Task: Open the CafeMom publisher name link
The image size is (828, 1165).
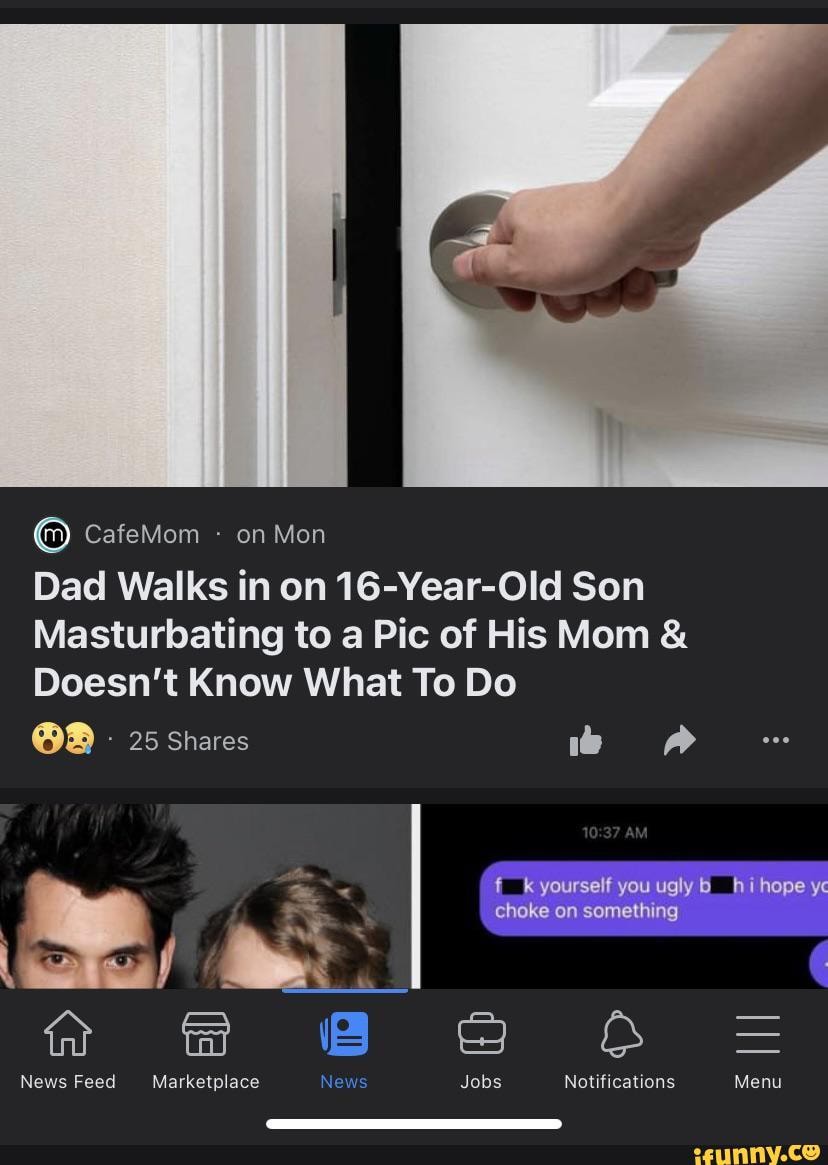Action: click(142, 534)
